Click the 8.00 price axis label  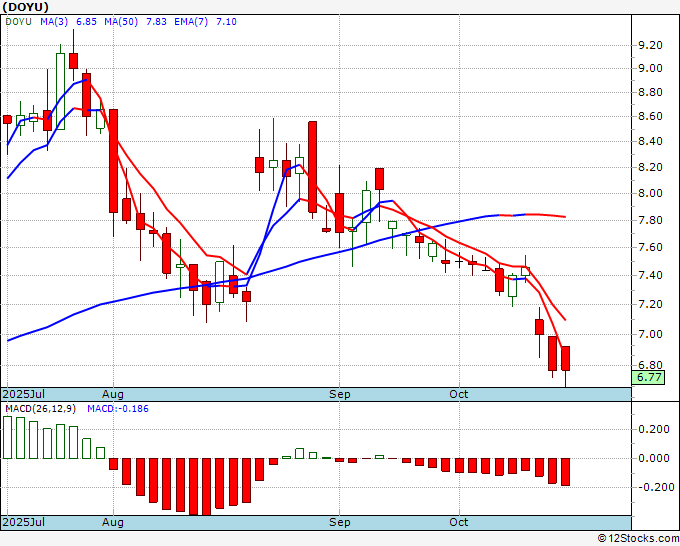click(650, 193)
